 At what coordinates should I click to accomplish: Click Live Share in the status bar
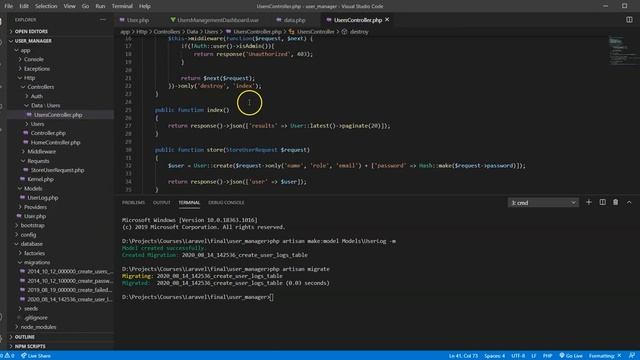coord(36,356)
